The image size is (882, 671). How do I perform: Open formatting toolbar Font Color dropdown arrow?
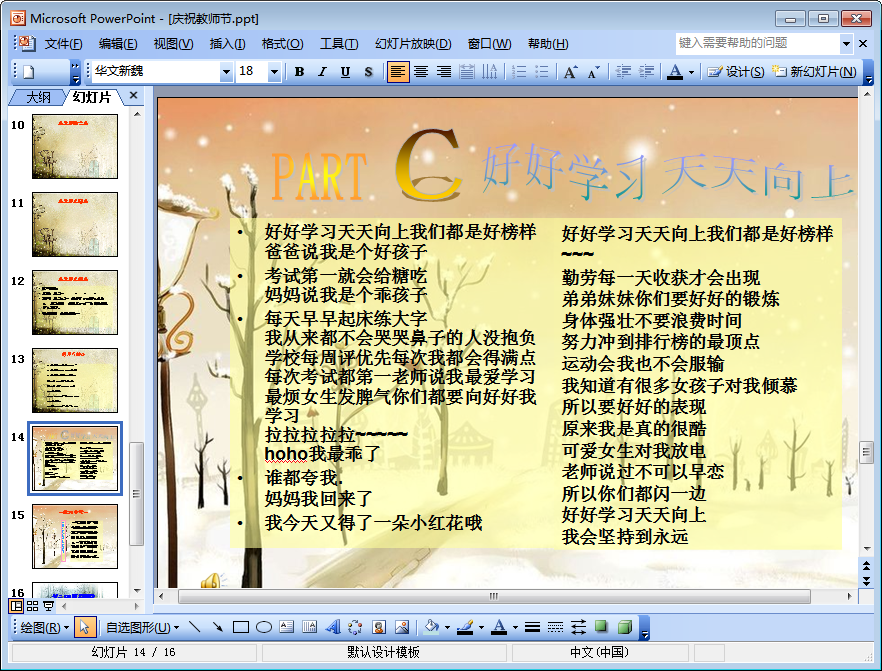click(691, 73)
